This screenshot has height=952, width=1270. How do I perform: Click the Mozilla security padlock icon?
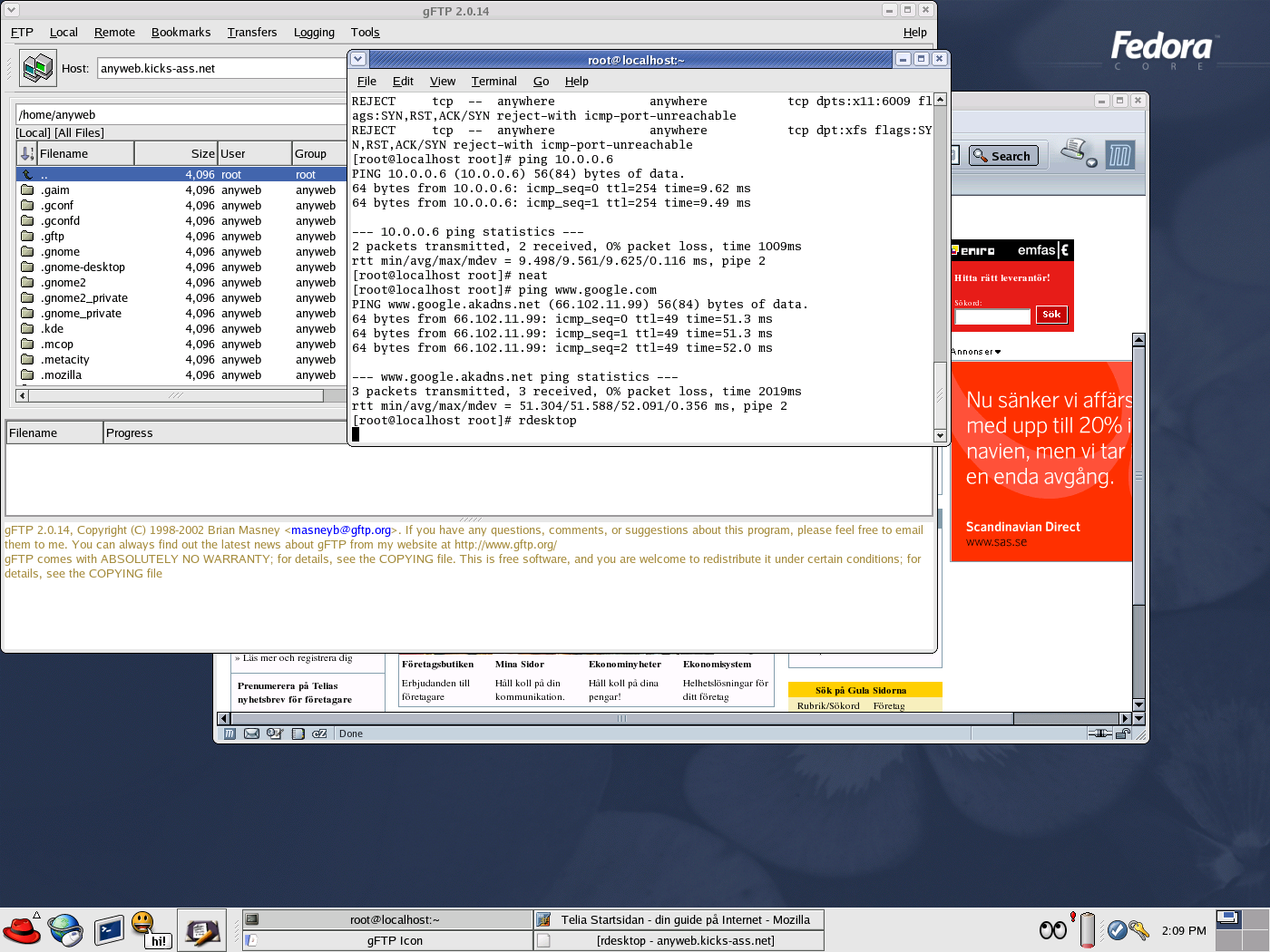[x=1123, y=733]
